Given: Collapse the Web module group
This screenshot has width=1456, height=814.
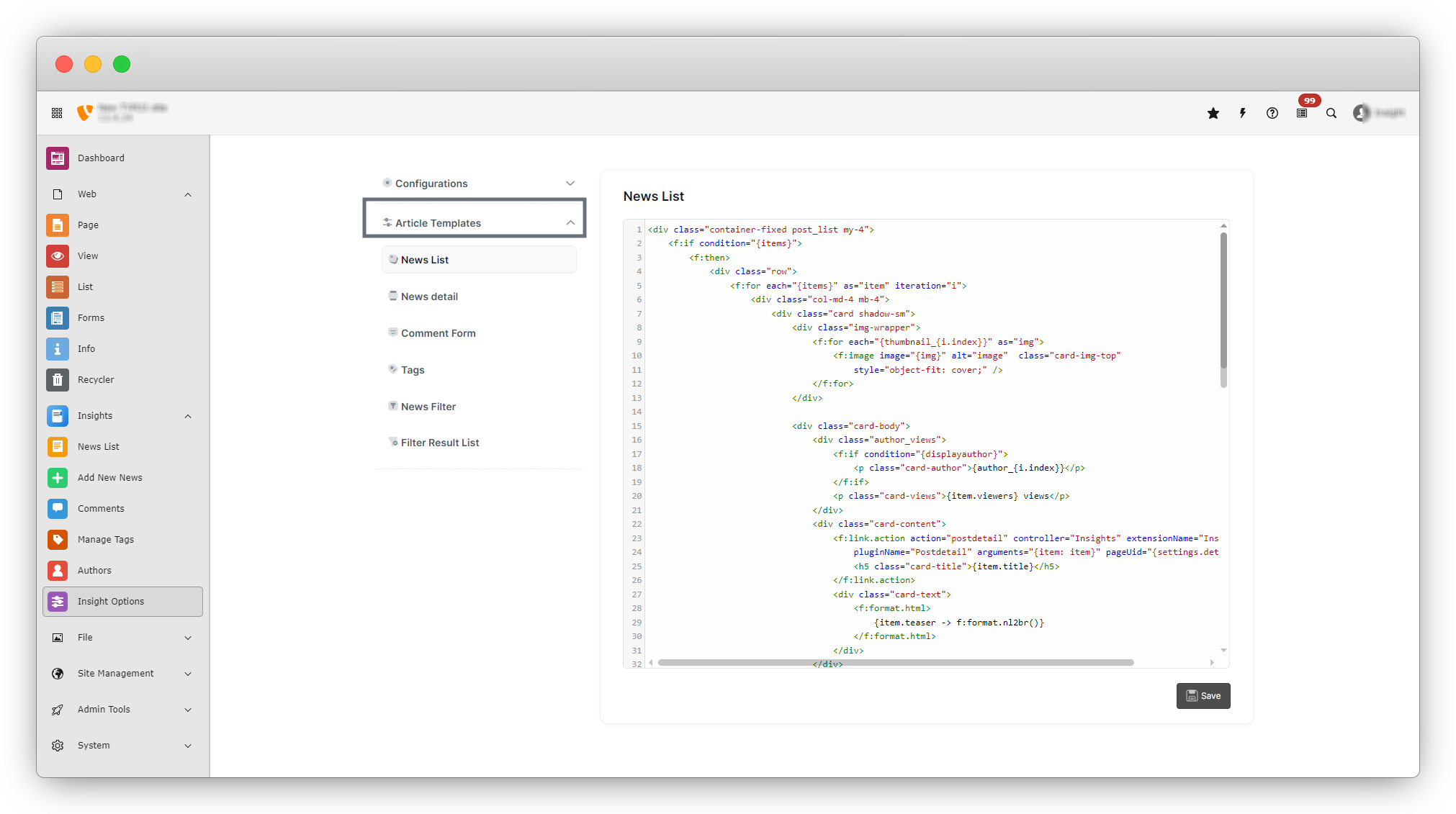Looking at the screenshot, I should [x=188, y=194].
